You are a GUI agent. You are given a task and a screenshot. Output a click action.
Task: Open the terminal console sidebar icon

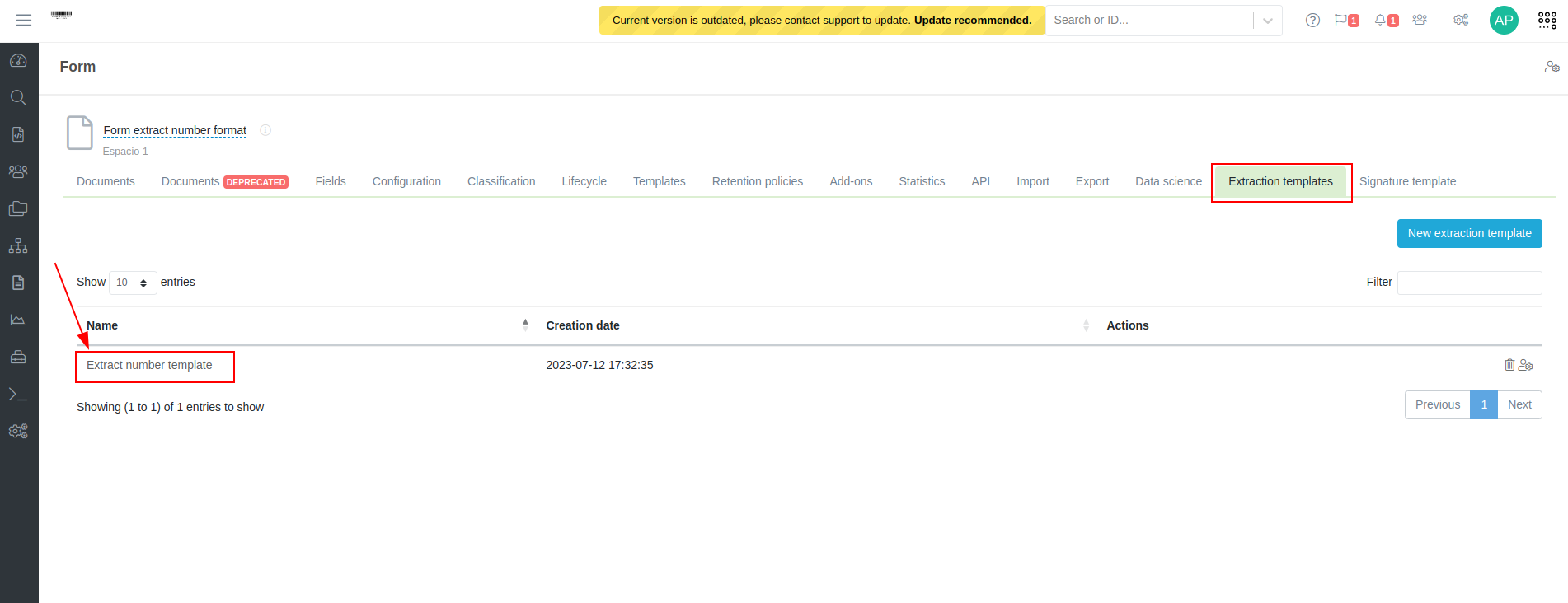(x=18, y=395)
